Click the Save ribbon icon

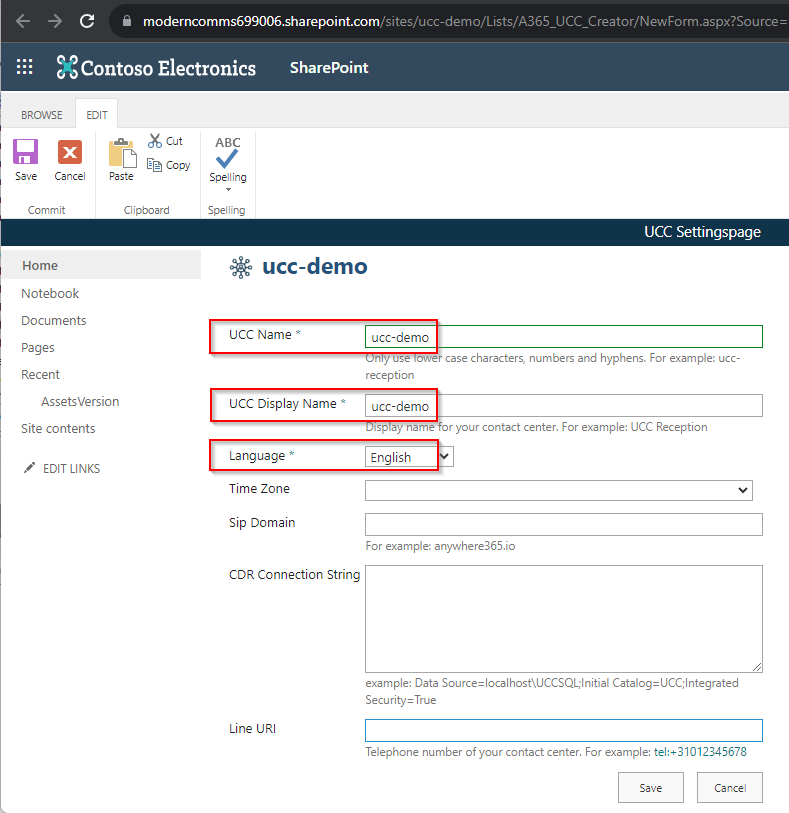coord(26,152)
